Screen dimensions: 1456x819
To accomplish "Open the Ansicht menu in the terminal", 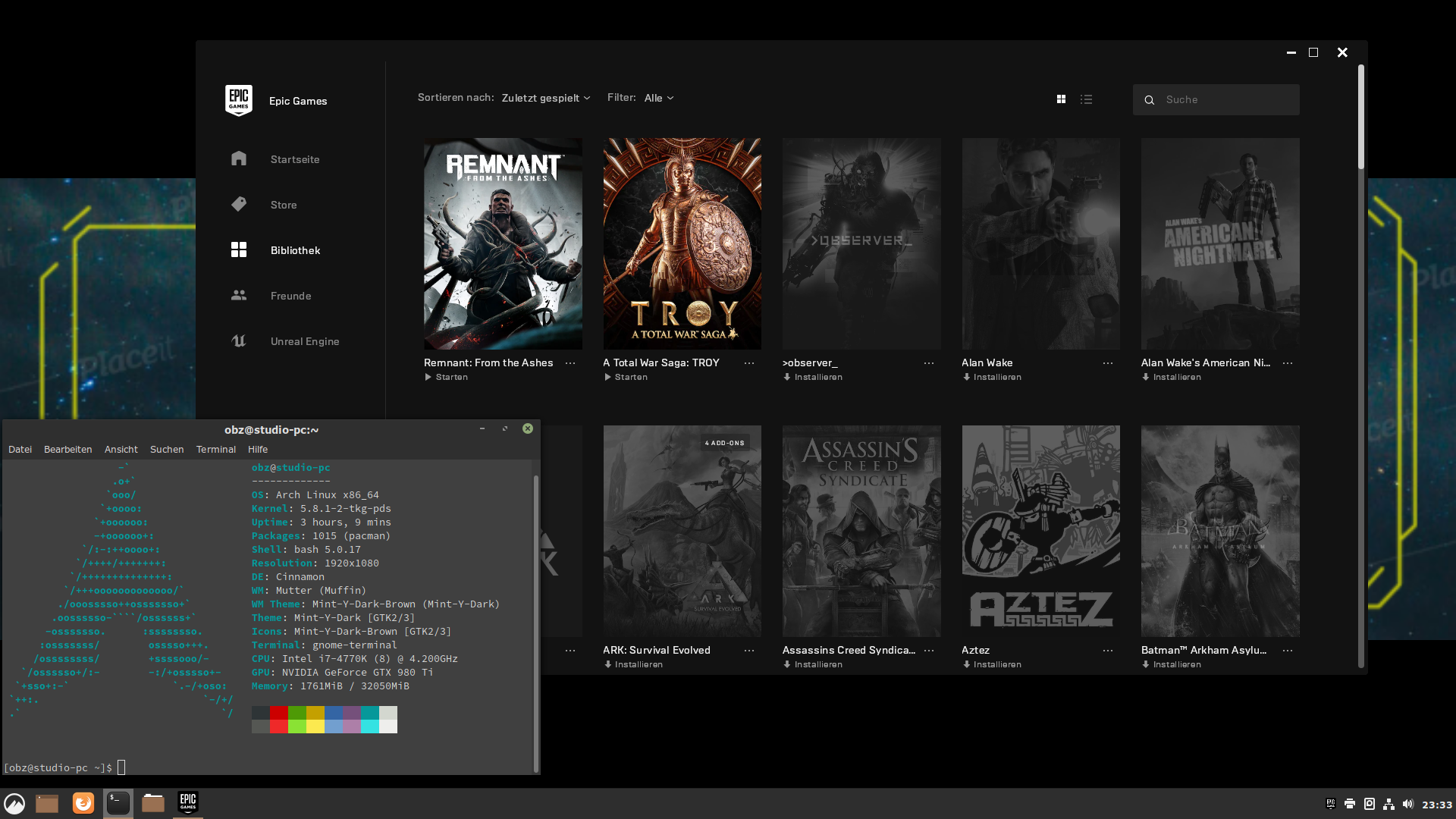I will 121,450.
